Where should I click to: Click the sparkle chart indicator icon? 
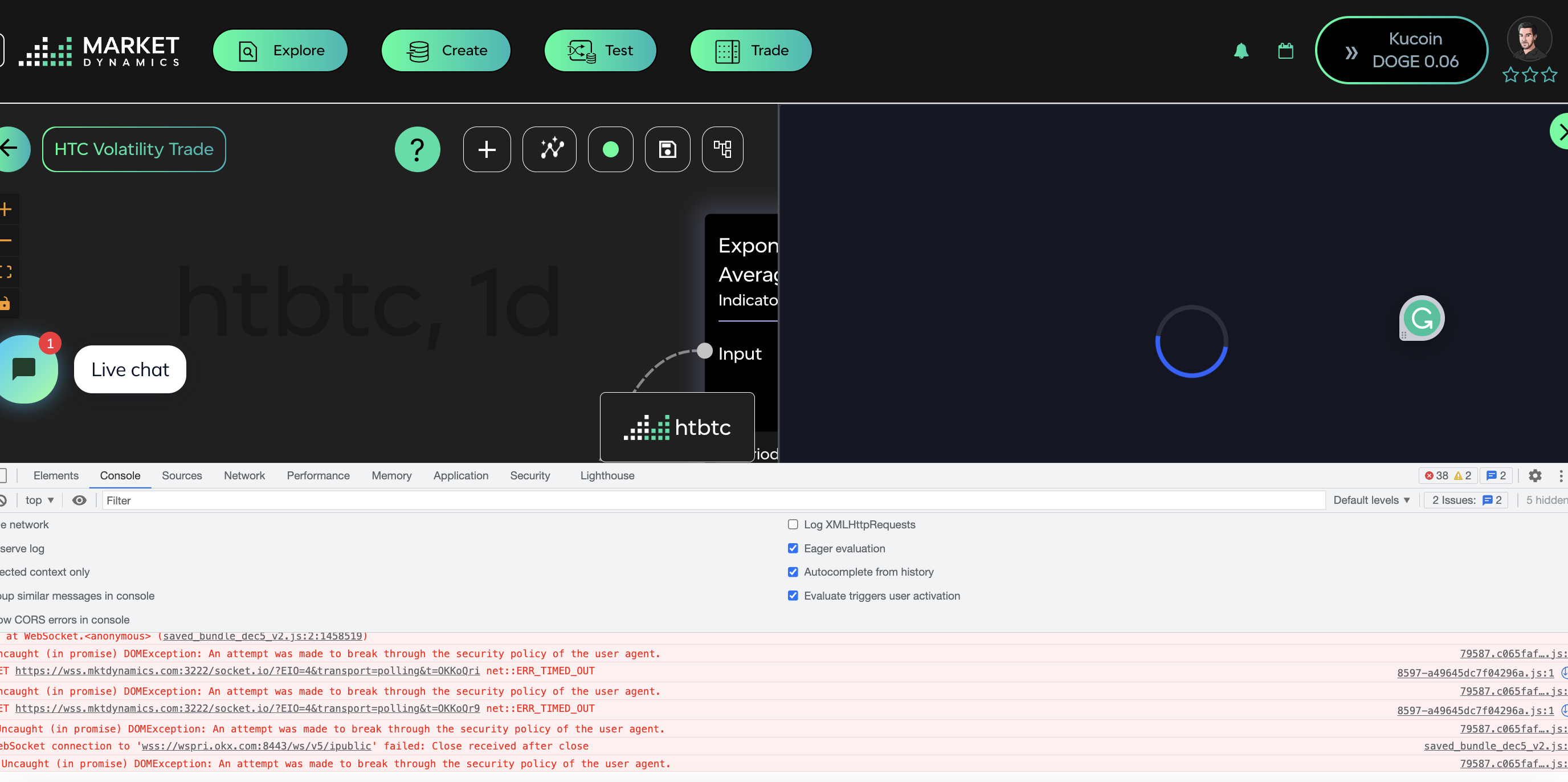pos(549,149)
